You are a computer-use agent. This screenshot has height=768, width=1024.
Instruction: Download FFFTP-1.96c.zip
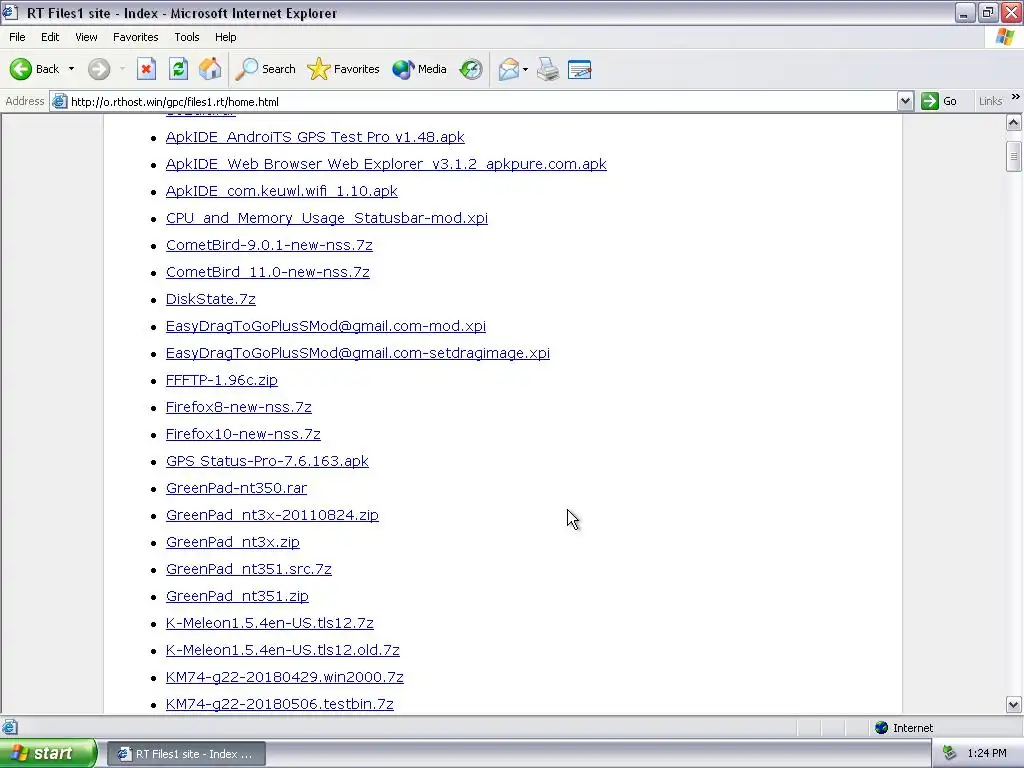221,380
